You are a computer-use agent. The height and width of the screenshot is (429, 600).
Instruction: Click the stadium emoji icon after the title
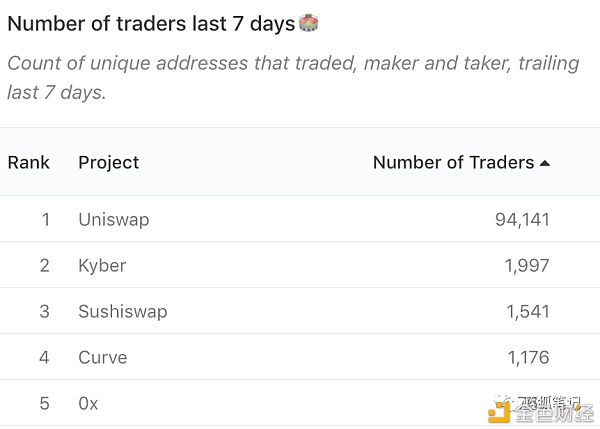click(308, 23)
